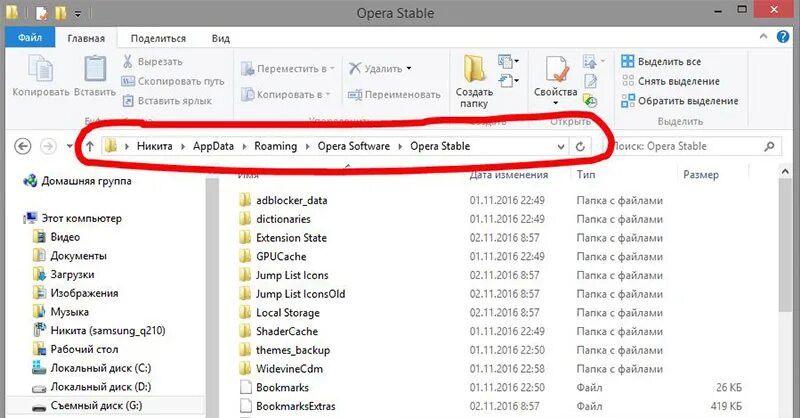Select Этот компьютер in navigation pane
Image resolution: width=800 pixels, height=418 pixels.
pyautogui.click(x=73, y=218)
